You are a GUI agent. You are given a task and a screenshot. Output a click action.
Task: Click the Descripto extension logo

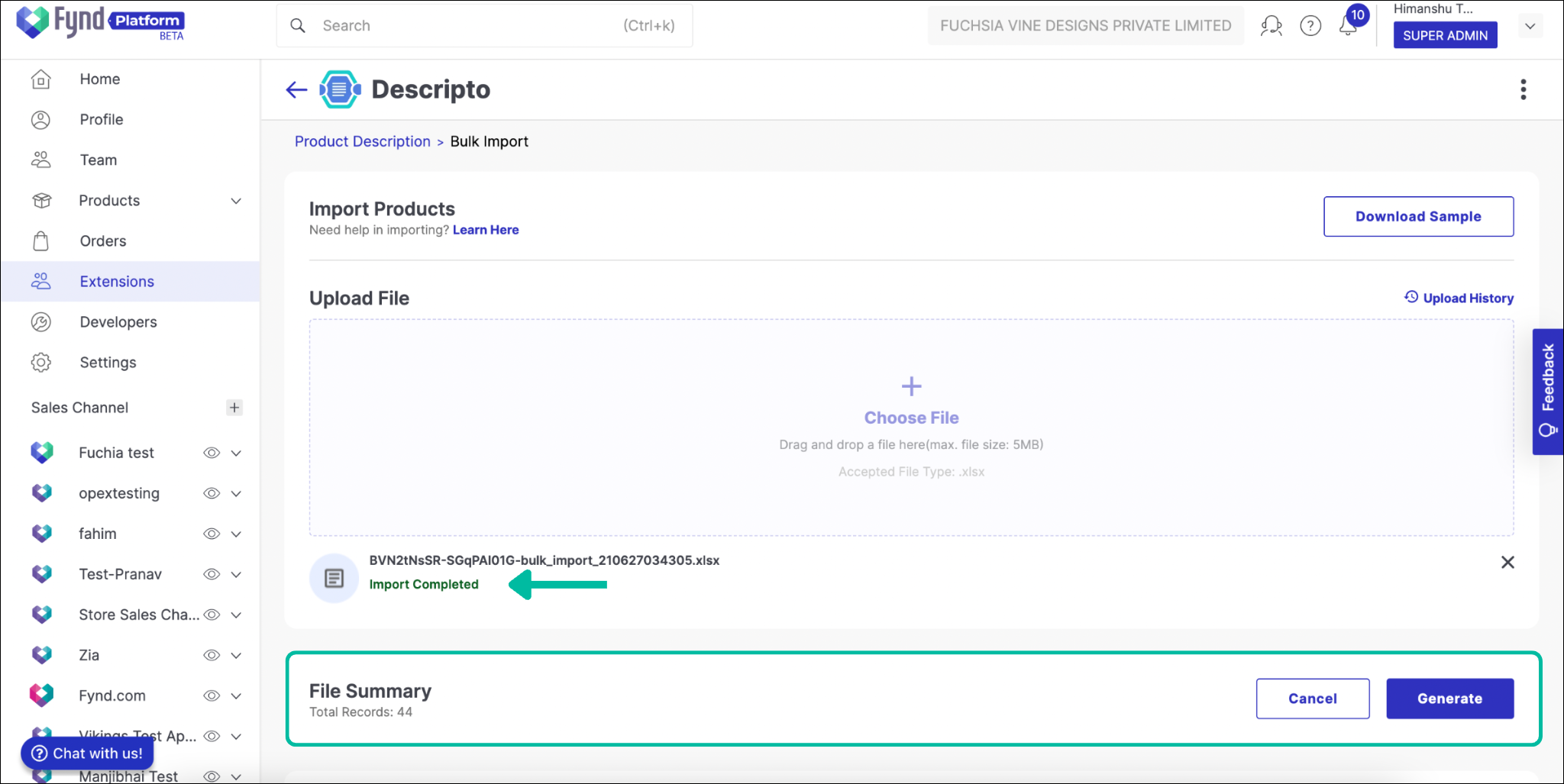point(338,89)
